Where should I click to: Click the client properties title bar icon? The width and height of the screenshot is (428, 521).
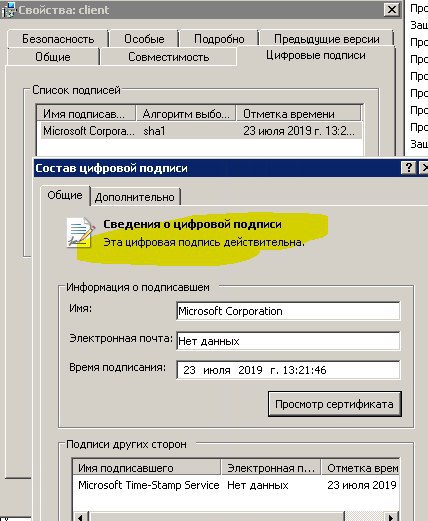(x=8, y=10)
